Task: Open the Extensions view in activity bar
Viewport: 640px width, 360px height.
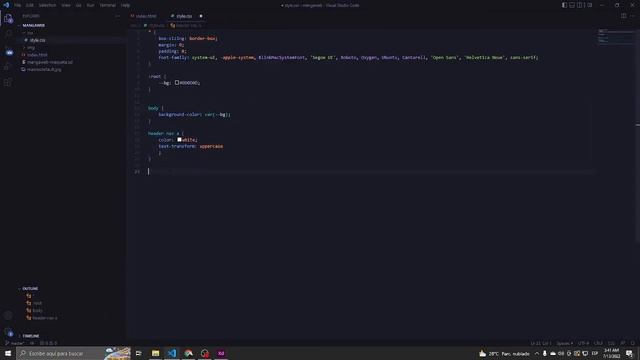Action: point(9,82)
